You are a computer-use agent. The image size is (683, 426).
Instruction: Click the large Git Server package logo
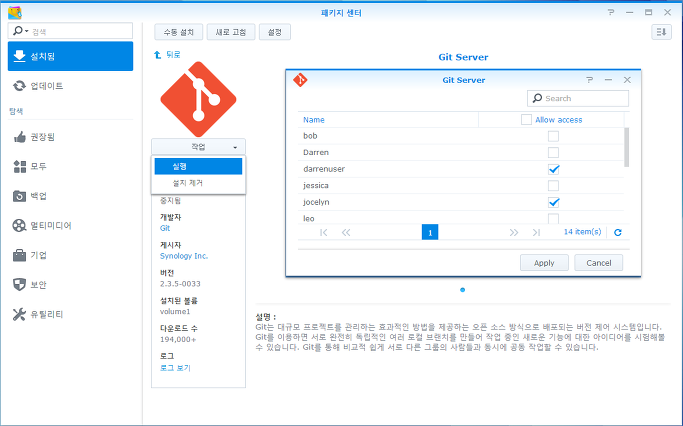click(198, 99)
